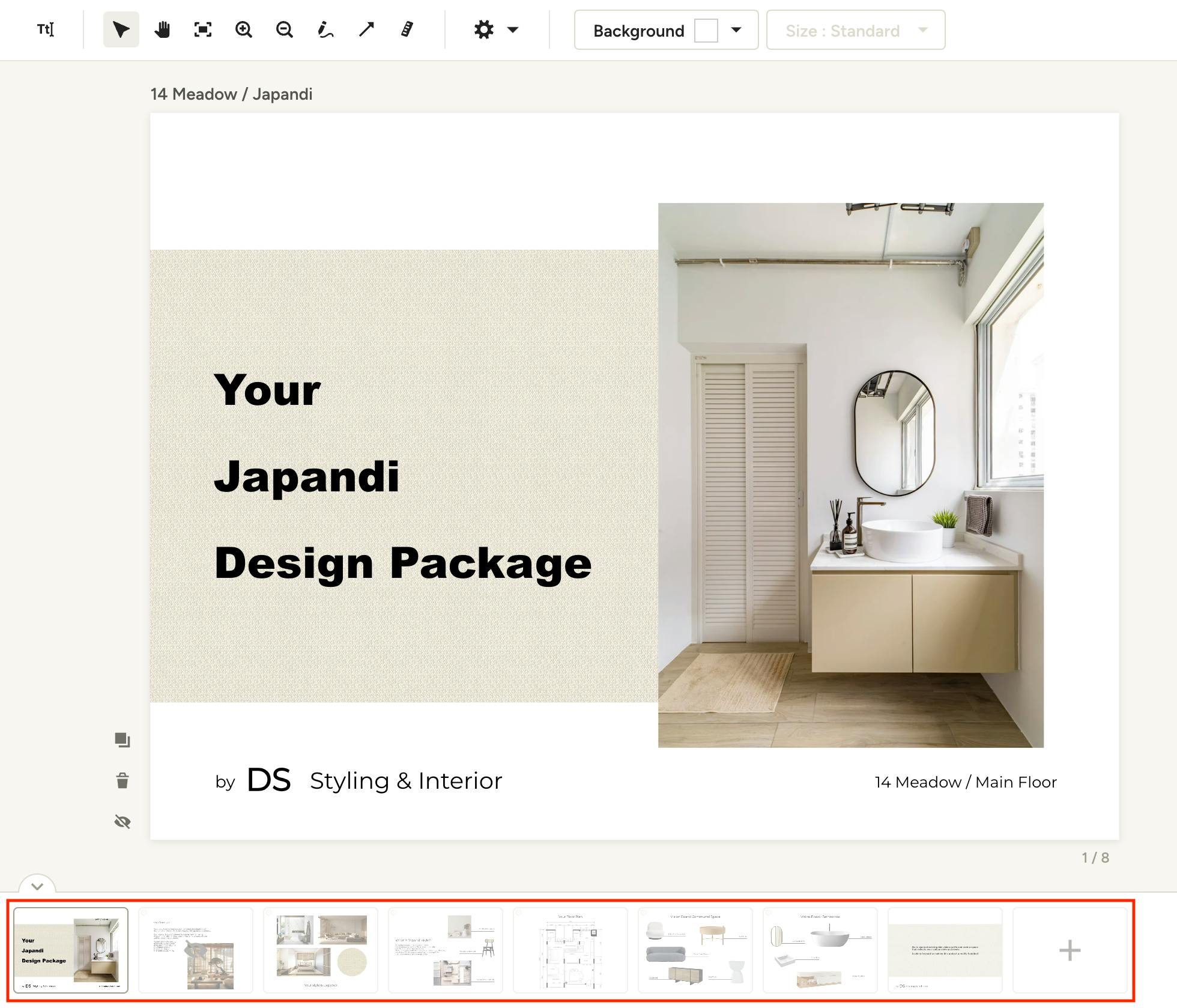Click the fit-to-screen icon
The height and width of the screenshot is (1008, 1177).
click(203, 29)
